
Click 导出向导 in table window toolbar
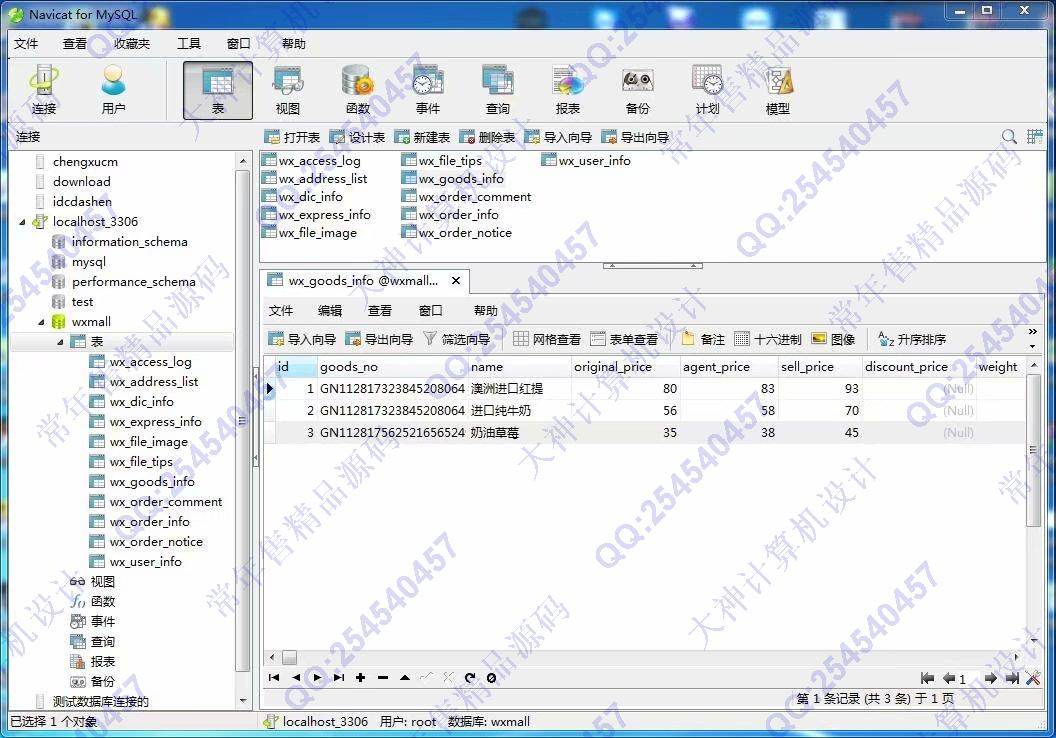380,339
